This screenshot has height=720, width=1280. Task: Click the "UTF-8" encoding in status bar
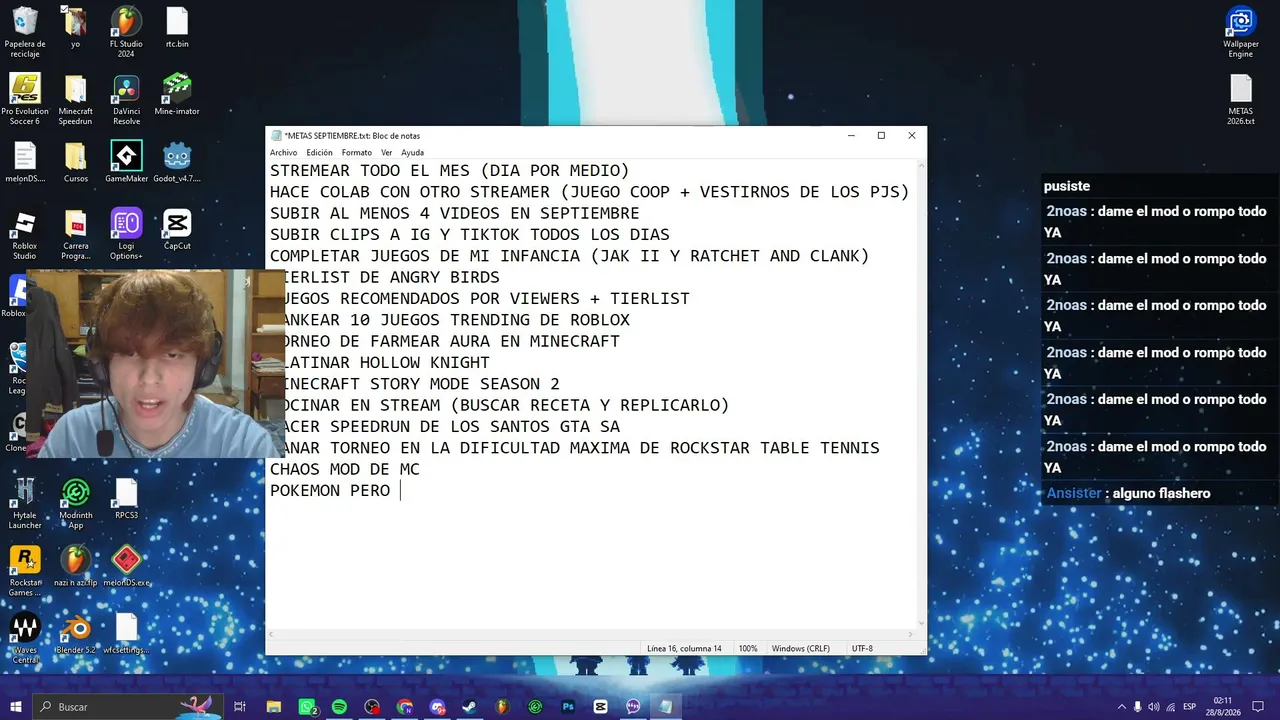[862, 649]
